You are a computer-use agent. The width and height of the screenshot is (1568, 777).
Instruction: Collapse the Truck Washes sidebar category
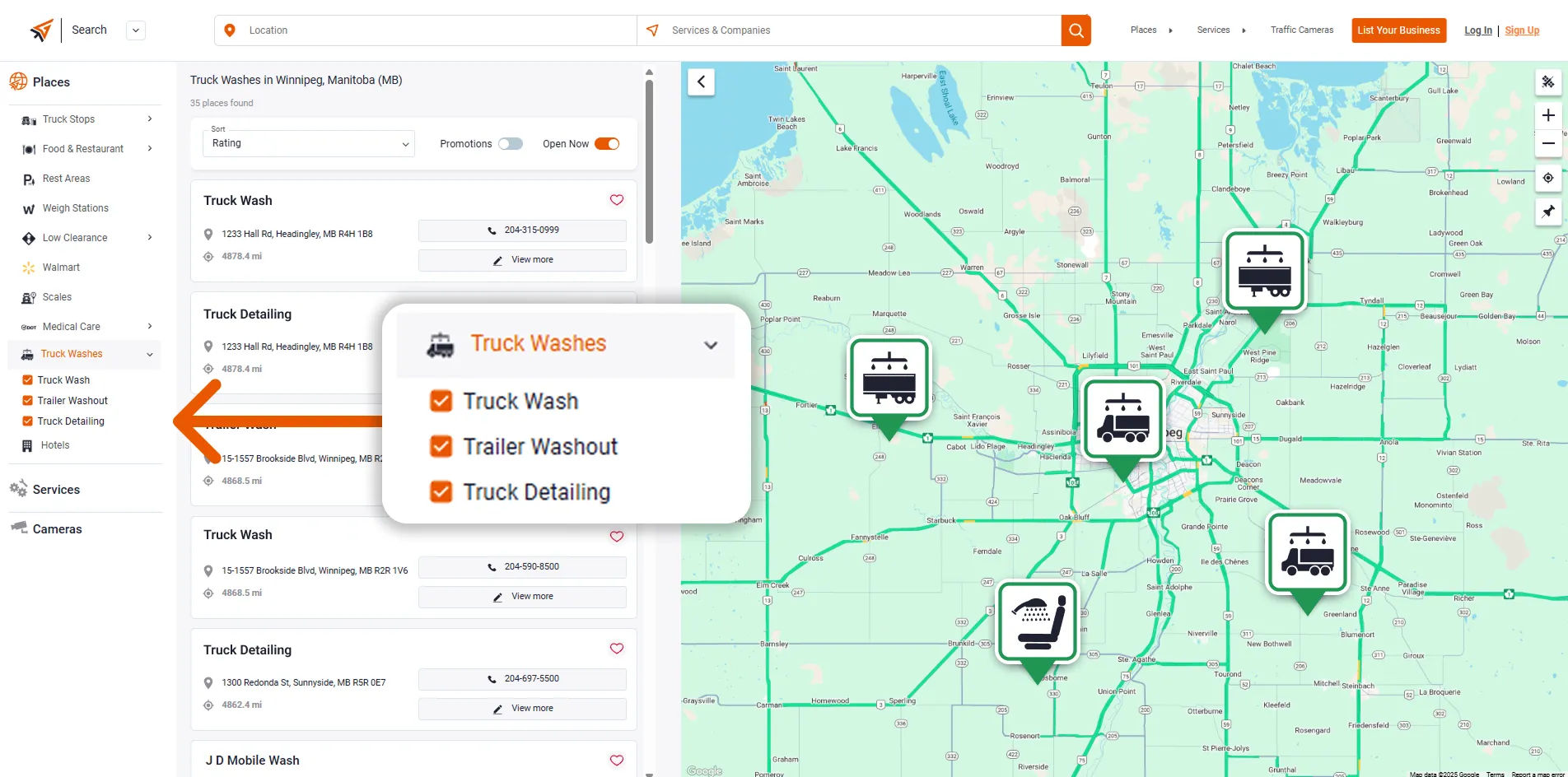pyautogui.click(x=149, y=355)
